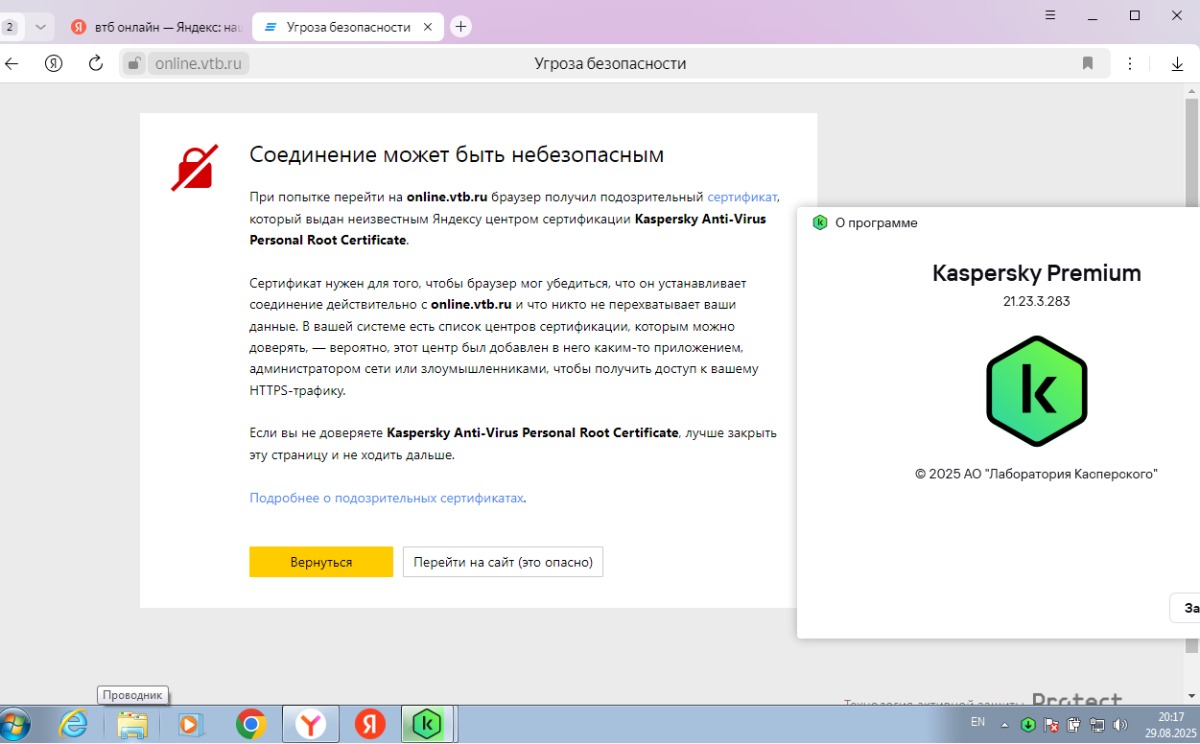Open the open-padlock connection info icon
This screenshot has height=744, width=1200.
point(134,64)
